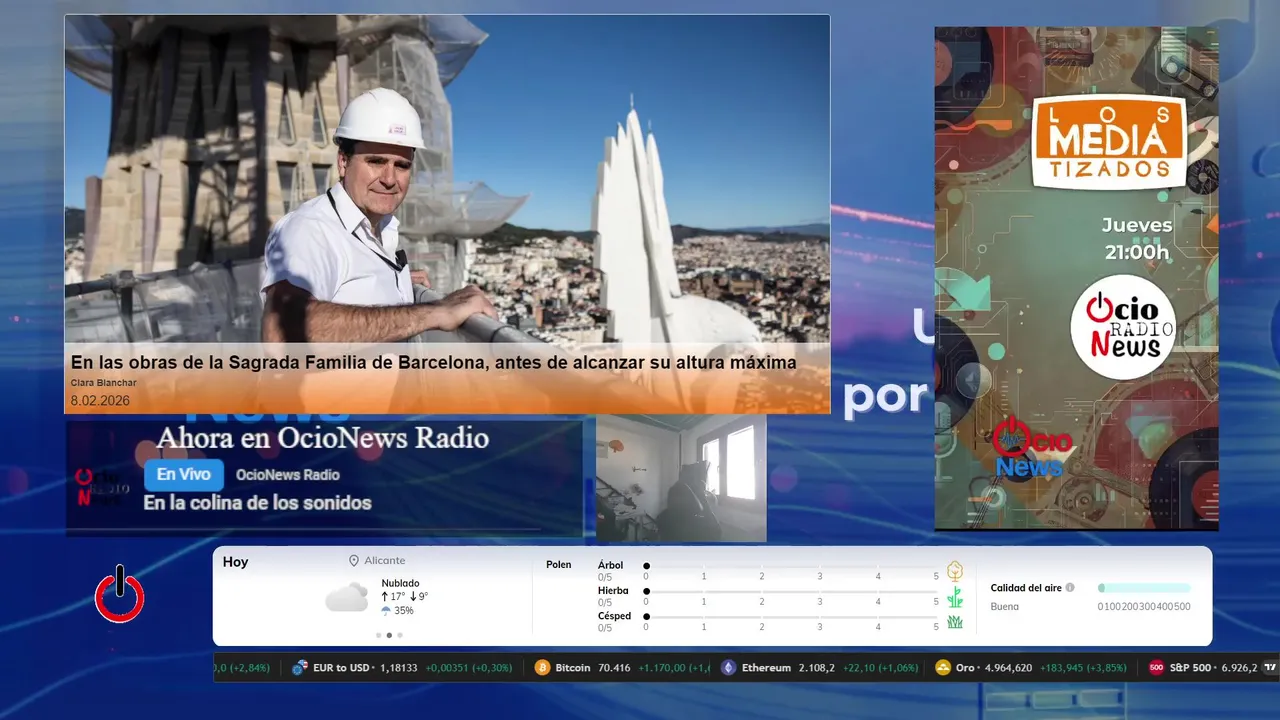Viewport: 1280px width, 720px height.
Task: Click the grass (Hierba) pollen icon
Action: [x=955, y=597]
